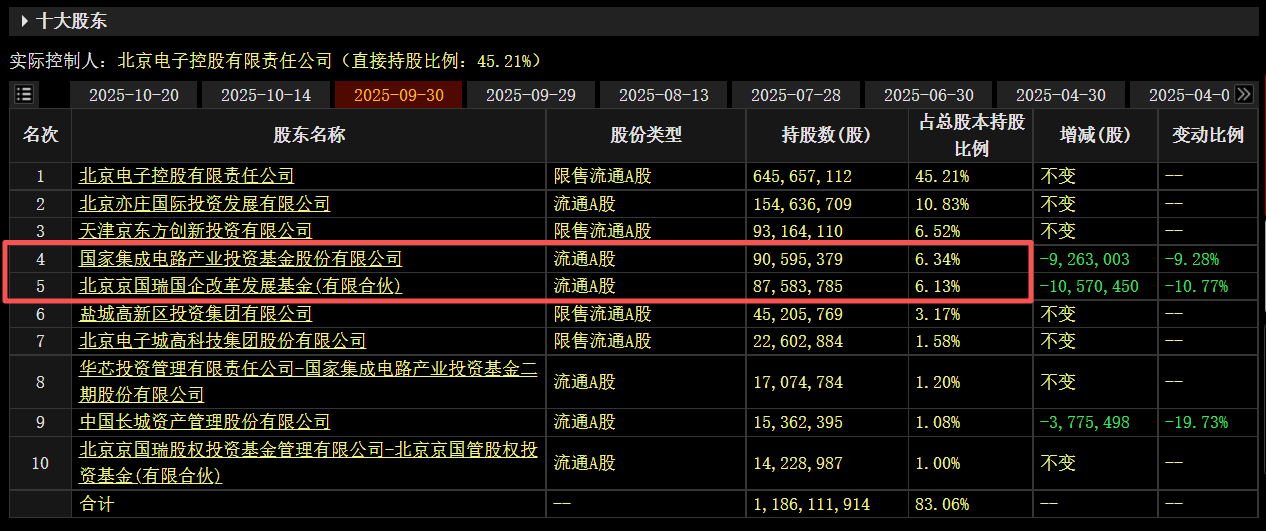Switch to the 2025-10-20 date tab
1266x531 pixels.
click(134, 95)
